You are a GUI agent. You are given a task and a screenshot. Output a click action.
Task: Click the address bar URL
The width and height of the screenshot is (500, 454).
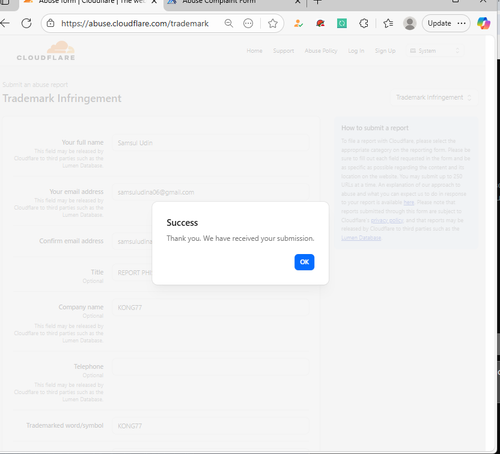coord(135,23)
